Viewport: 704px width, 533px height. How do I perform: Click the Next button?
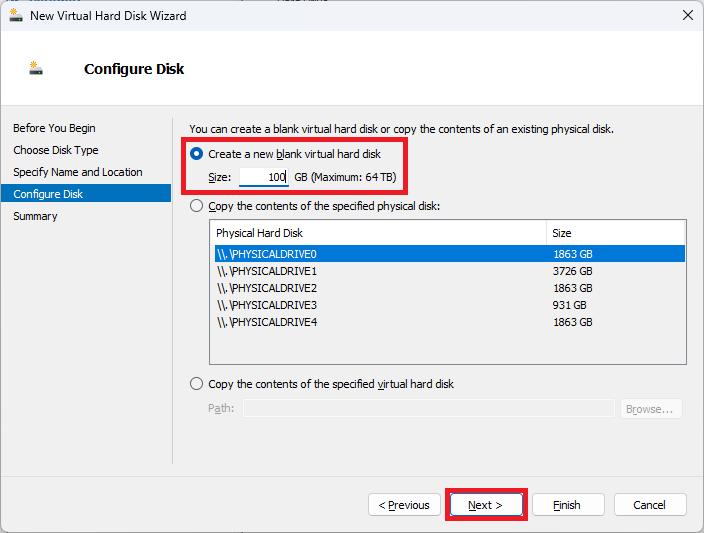click(x=486, y=505)
